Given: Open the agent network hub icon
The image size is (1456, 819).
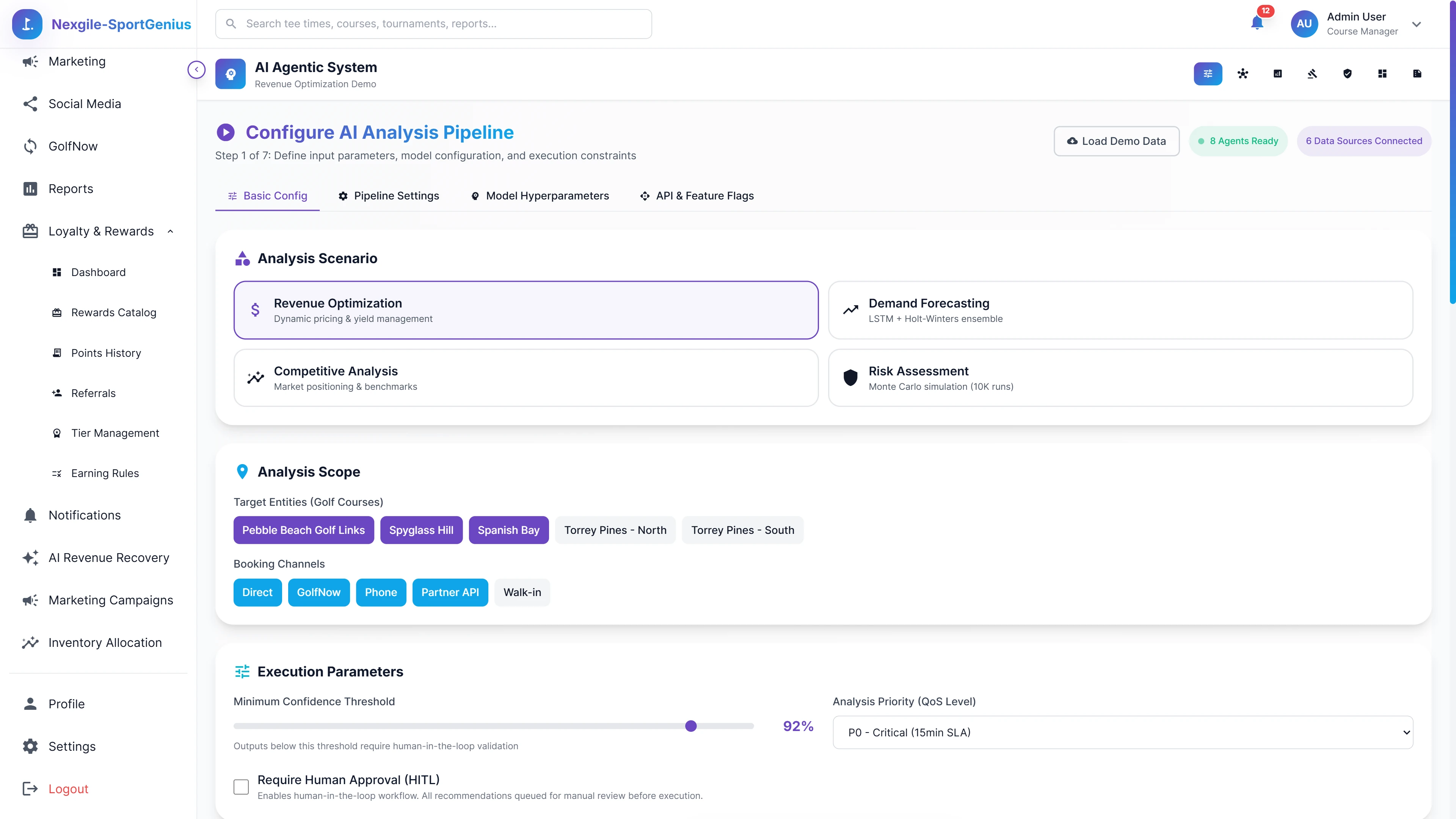Looking at the screenshot, I should [1243, 74].
